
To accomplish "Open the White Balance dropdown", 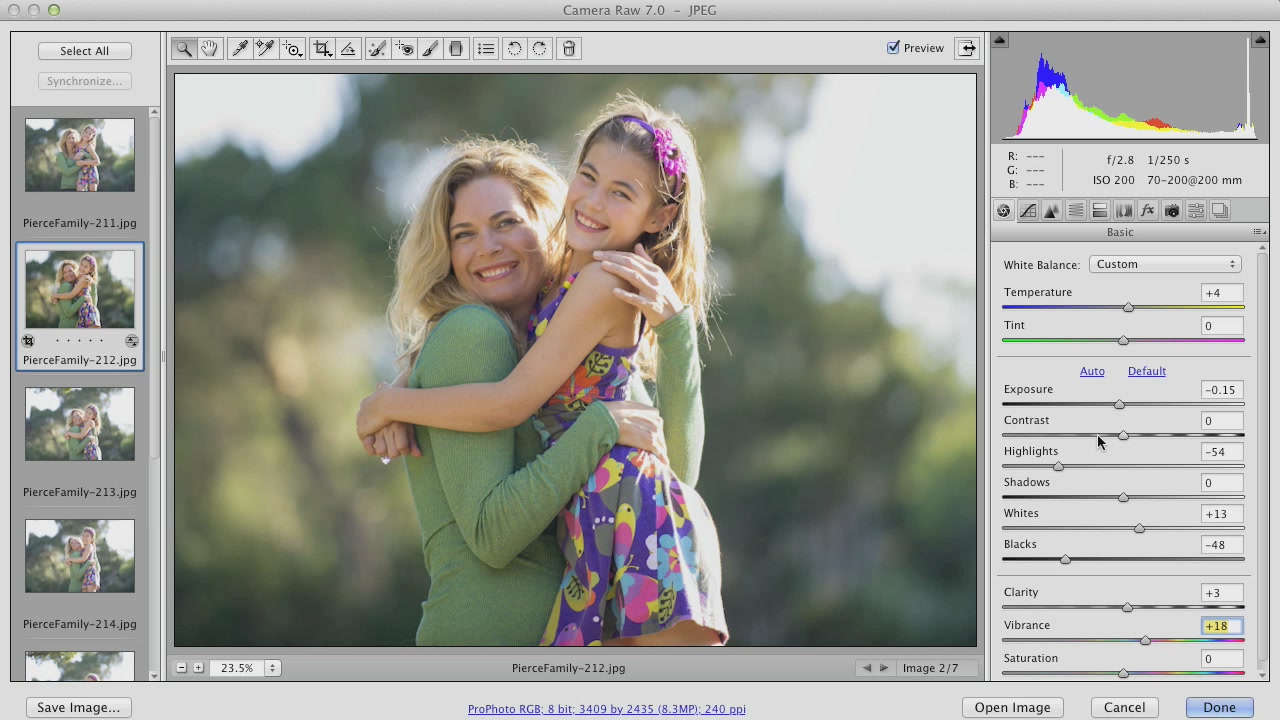I will [1165, 265].
